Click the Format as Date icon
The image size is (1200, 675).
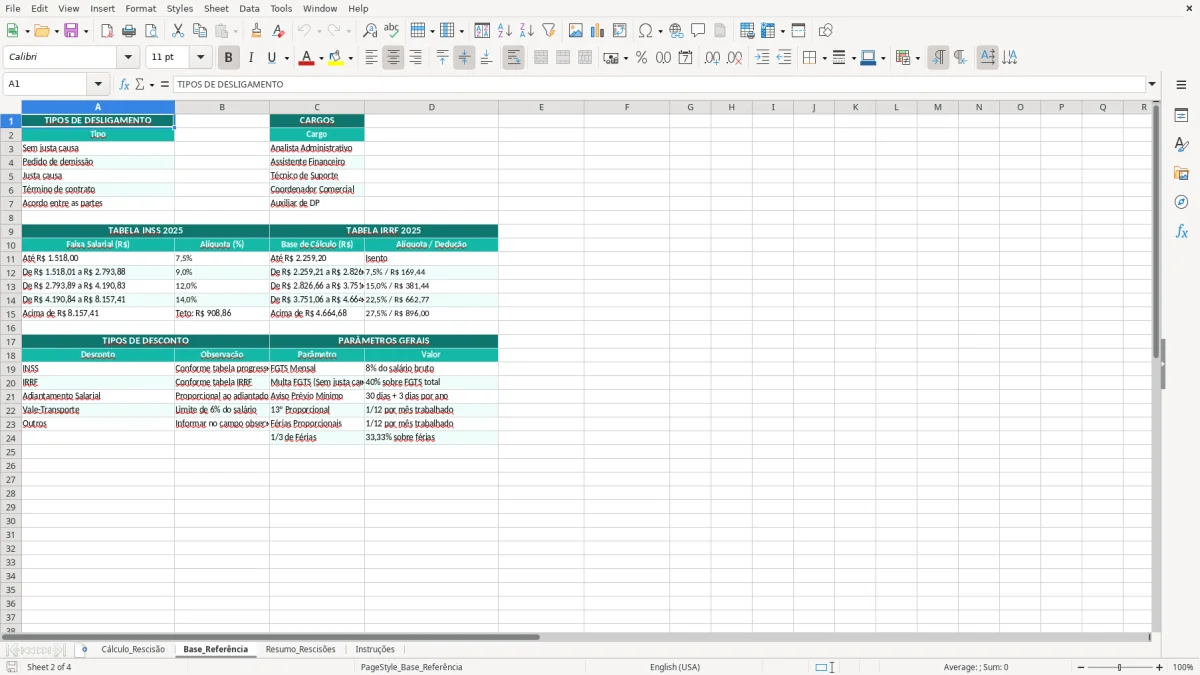tap(685, 58)
